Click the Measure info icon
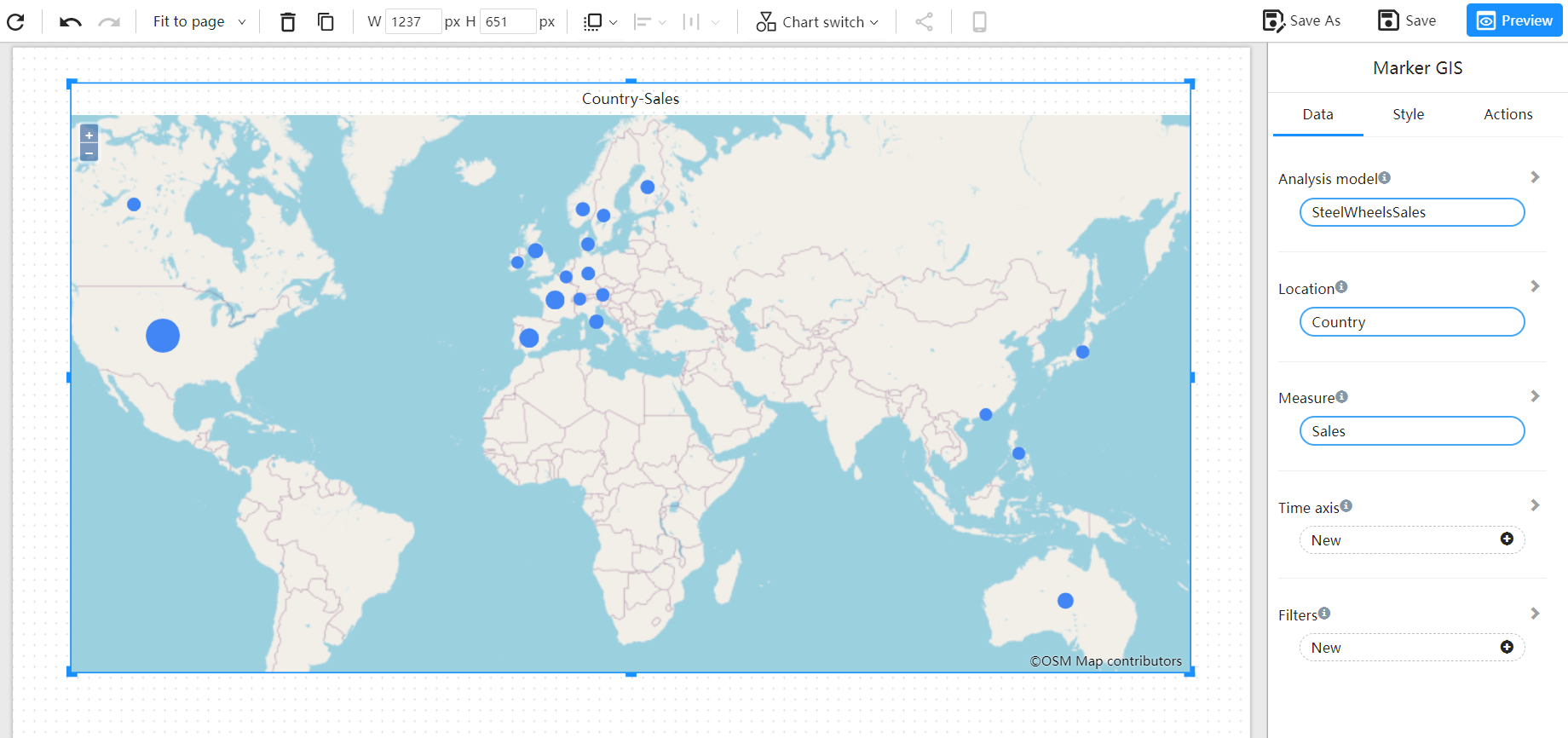Viewport: 1568px width, 738px height. [x=1342, y=396]
